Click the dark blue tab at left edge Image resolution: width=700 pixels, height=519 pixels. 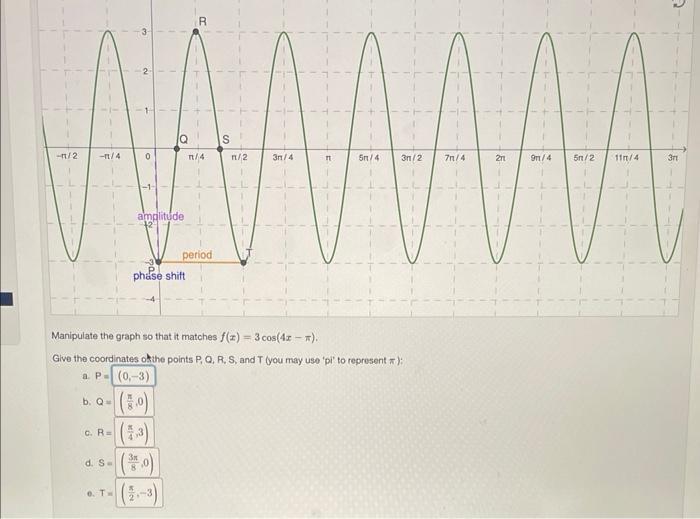tap(6, 299)
